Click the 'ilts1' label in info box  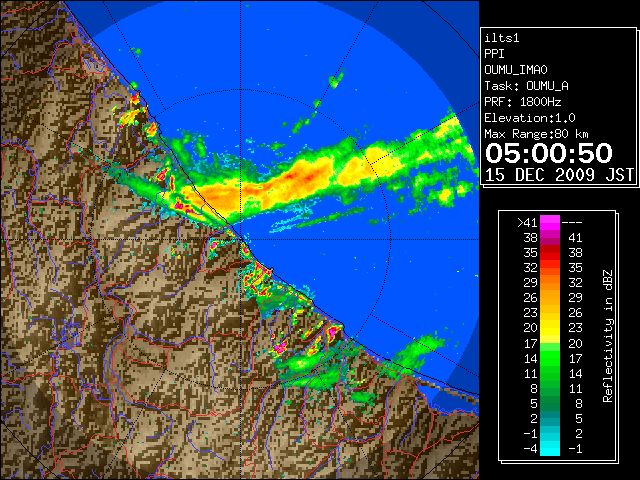click(502, 38)
